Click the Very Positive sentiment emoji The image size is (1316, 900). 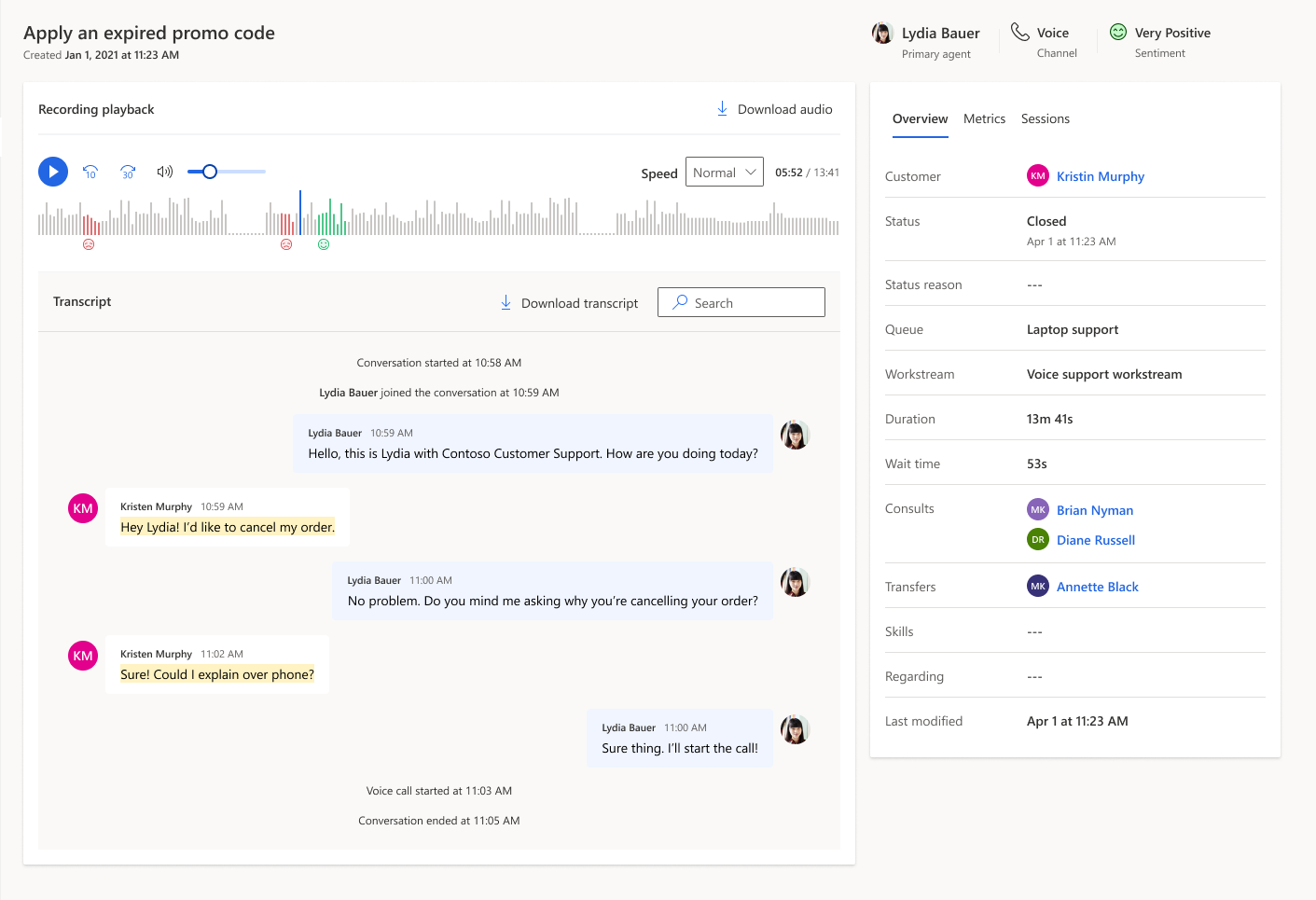tap(1117, 31)
